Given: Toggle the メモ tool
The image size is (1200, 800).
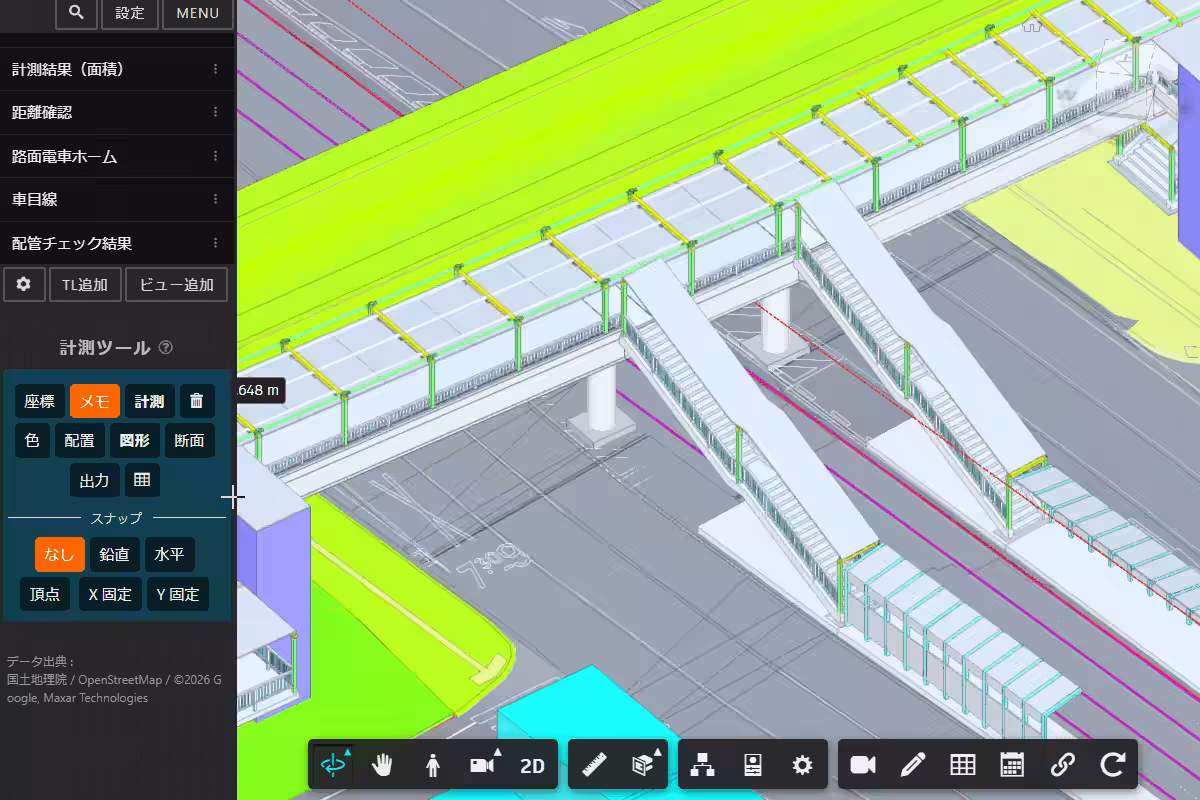Looking at the screenshot, I should pyautogui.click(x=95, y=401).
